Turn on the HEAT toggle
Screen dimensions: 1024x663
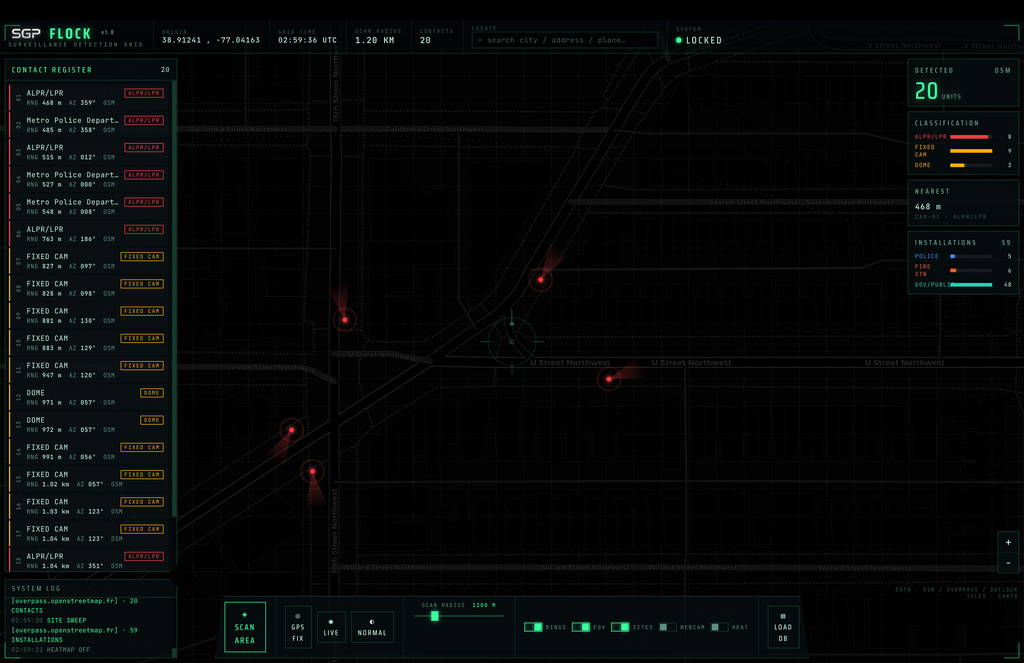coord(719,627)
